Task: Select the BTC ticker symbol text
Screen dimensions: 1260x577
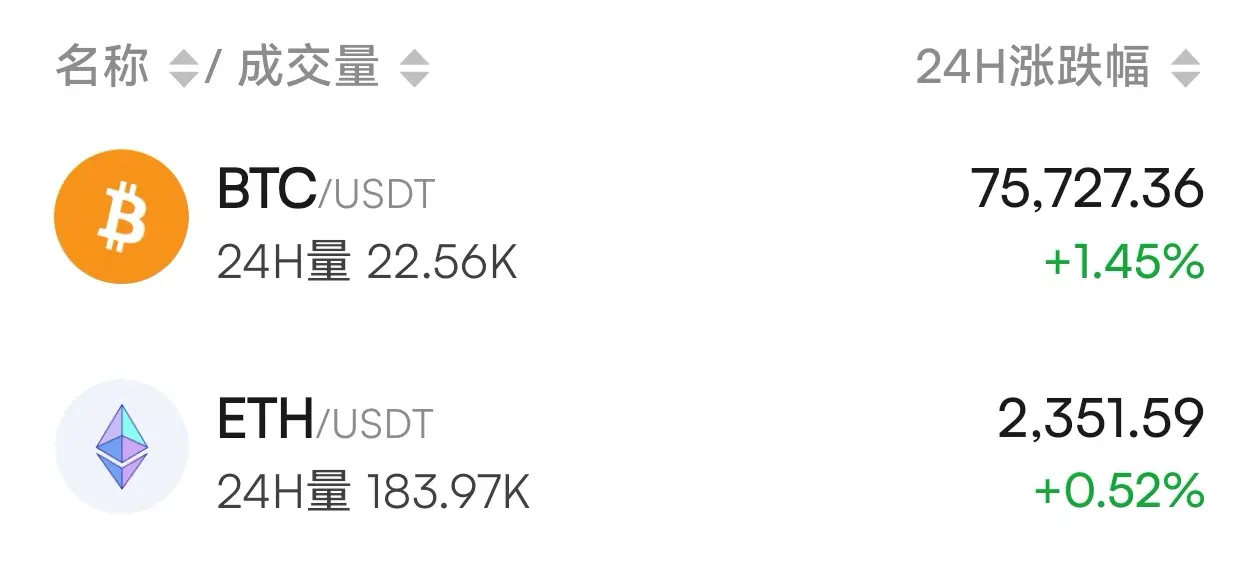Action: point(267,190)
